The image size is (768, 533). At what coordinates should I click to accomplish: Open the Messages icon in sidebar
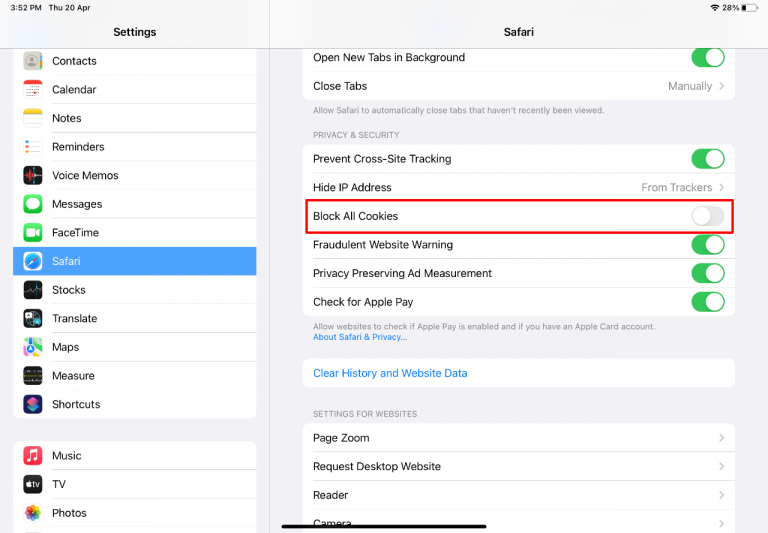(33, 204)
